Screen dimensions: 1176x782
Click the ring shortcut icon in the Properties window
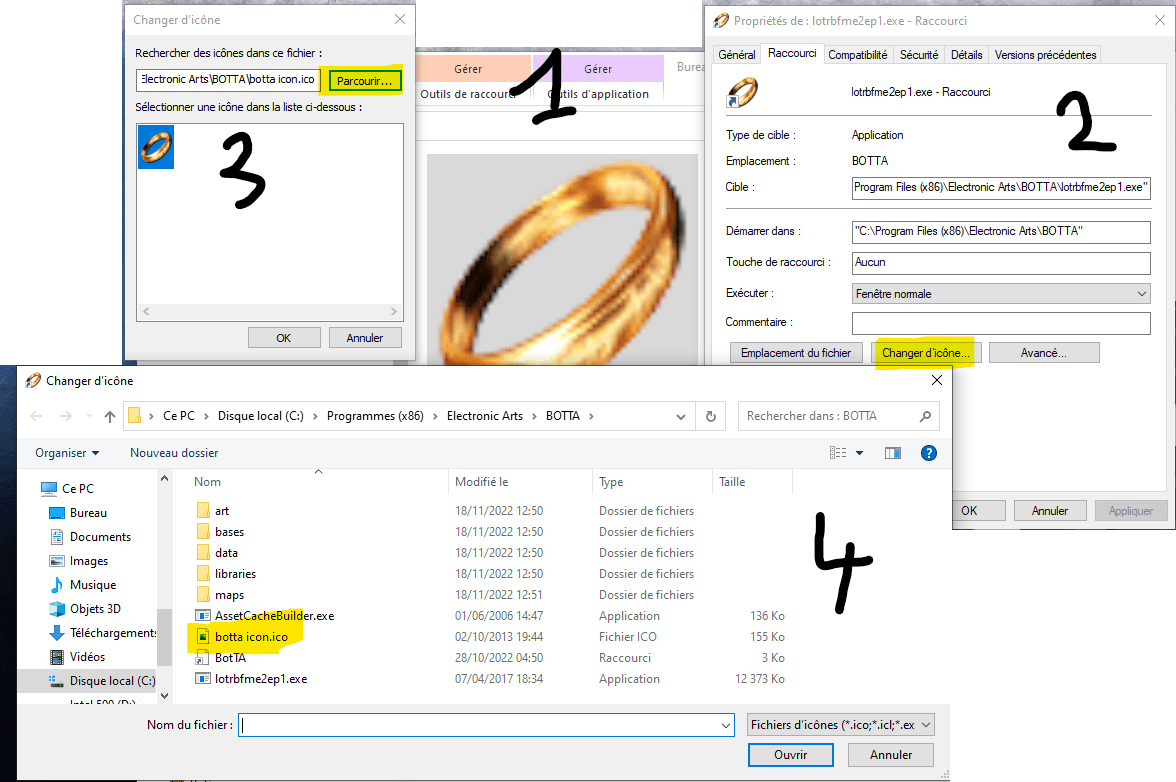[x=742, y=93]
